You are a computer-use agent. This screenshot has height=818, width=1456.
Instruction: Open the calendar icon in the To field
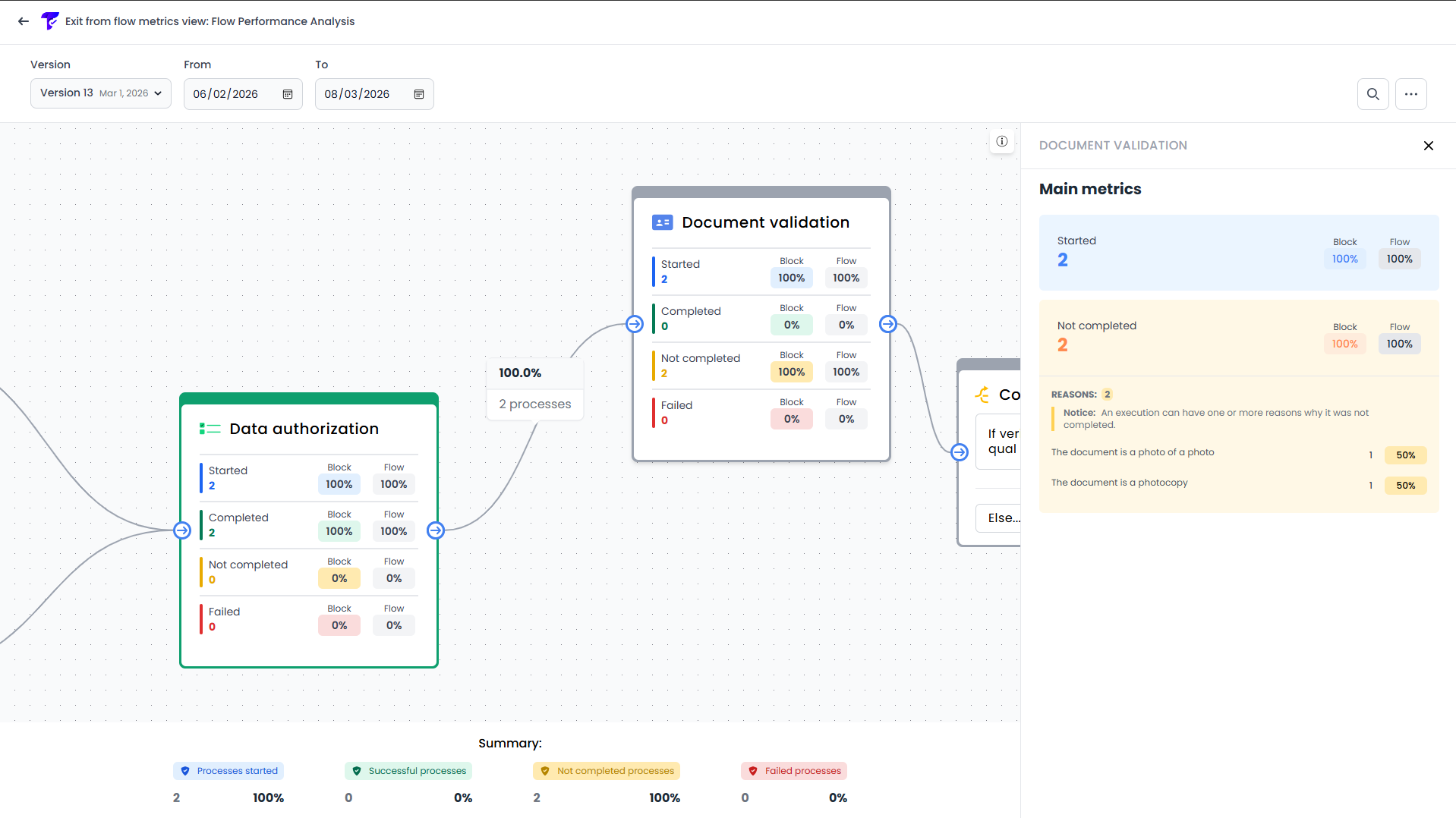(x=418, y=94)
